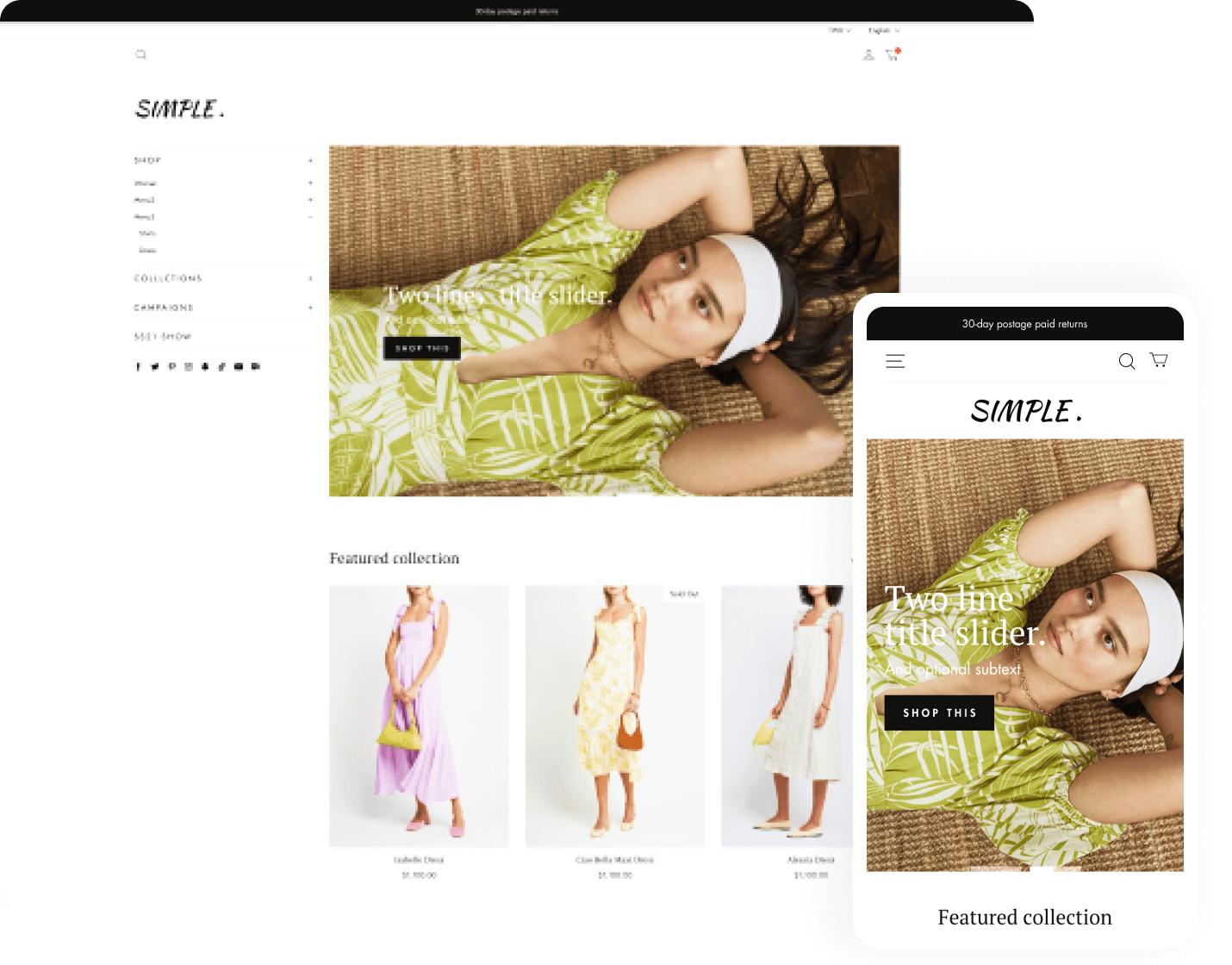
Task: Open the search icon in the desktop header
Action: coord(141,54)
